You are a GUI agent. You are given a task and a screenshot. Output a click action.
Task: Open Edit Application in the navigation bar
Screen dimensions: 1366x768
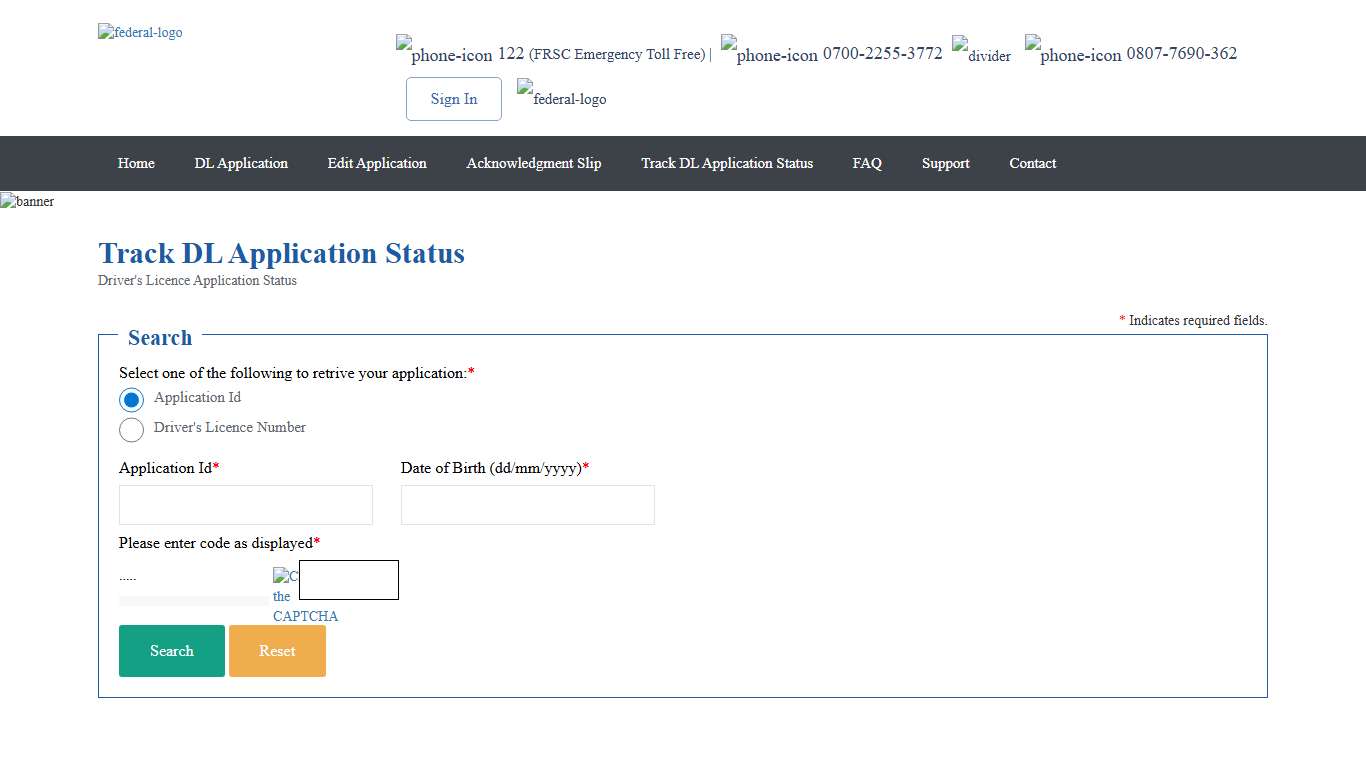click(x=377, y=163)
